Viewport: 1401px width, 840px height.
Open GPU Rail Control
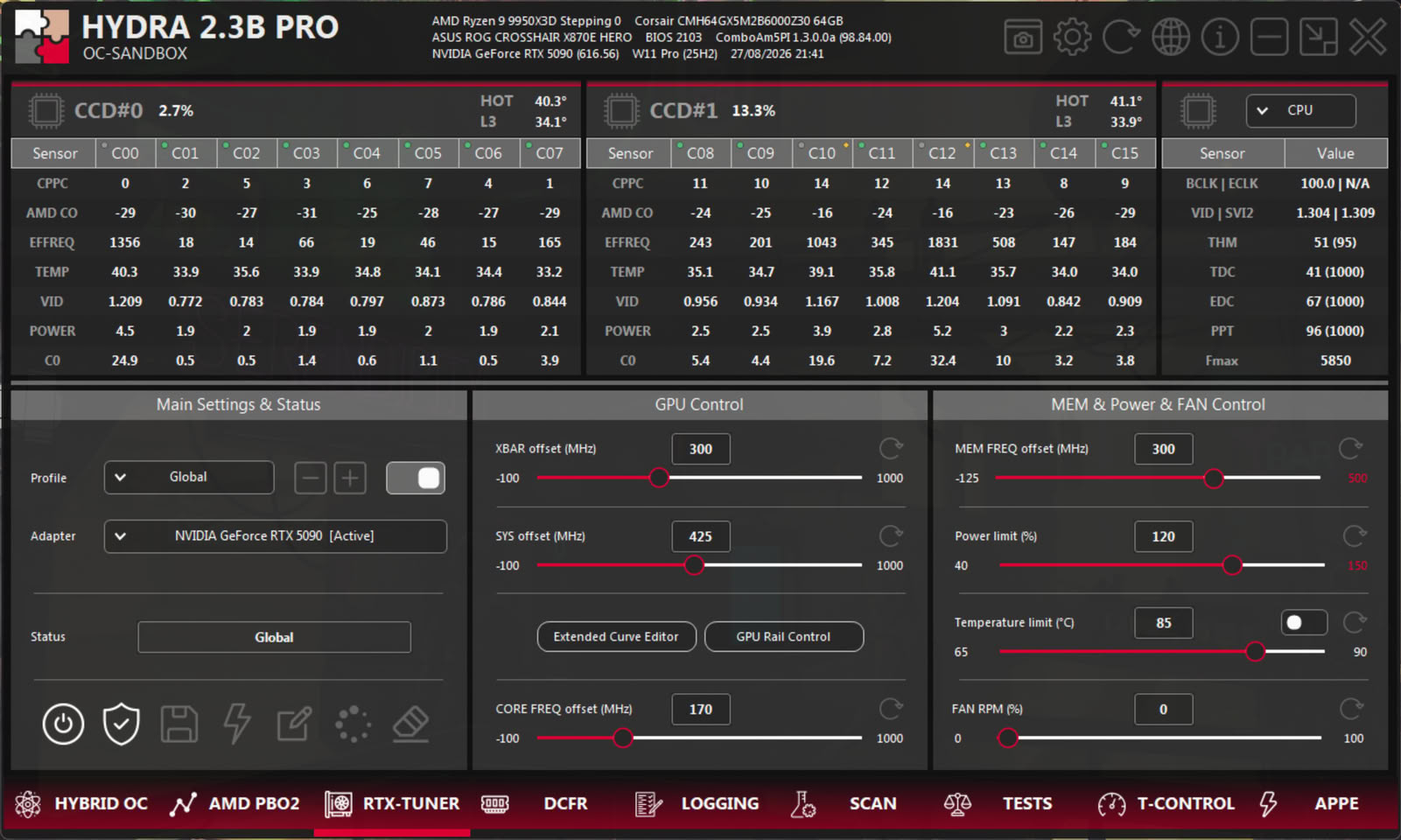(783, 637)
